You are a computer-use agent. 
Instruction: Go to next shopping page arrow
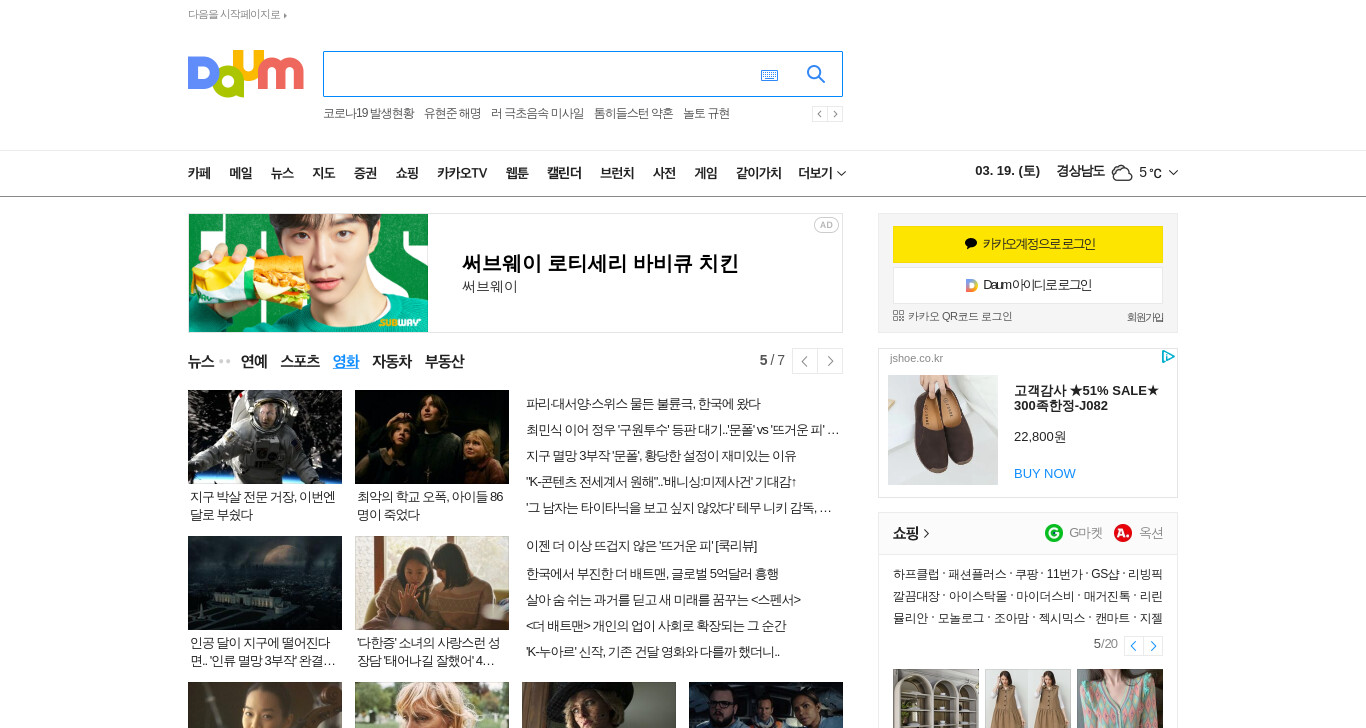tap(1153, 646)
